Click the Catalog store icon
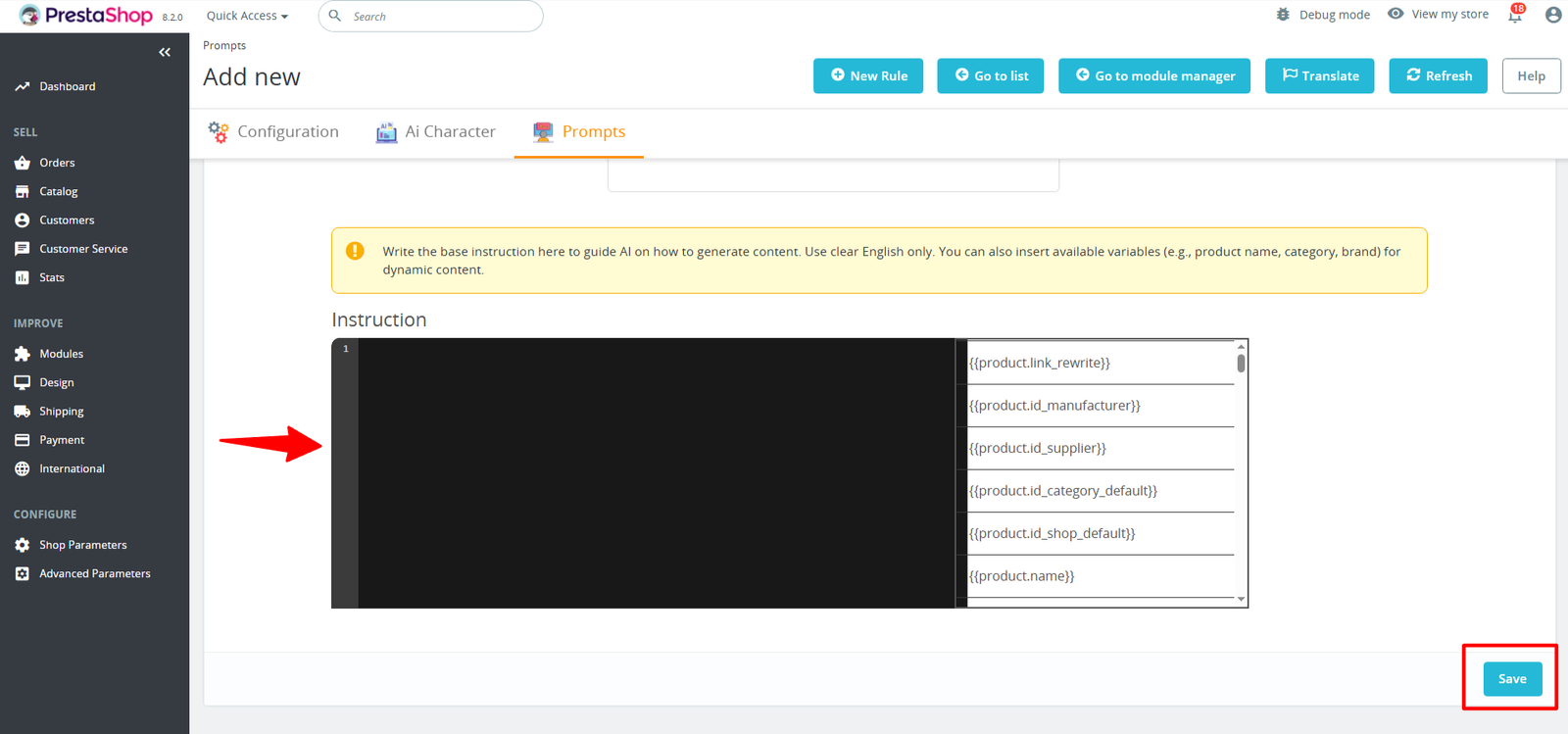Image resolution: width=1568 pixels, height=734 pixels. point(23,191)
